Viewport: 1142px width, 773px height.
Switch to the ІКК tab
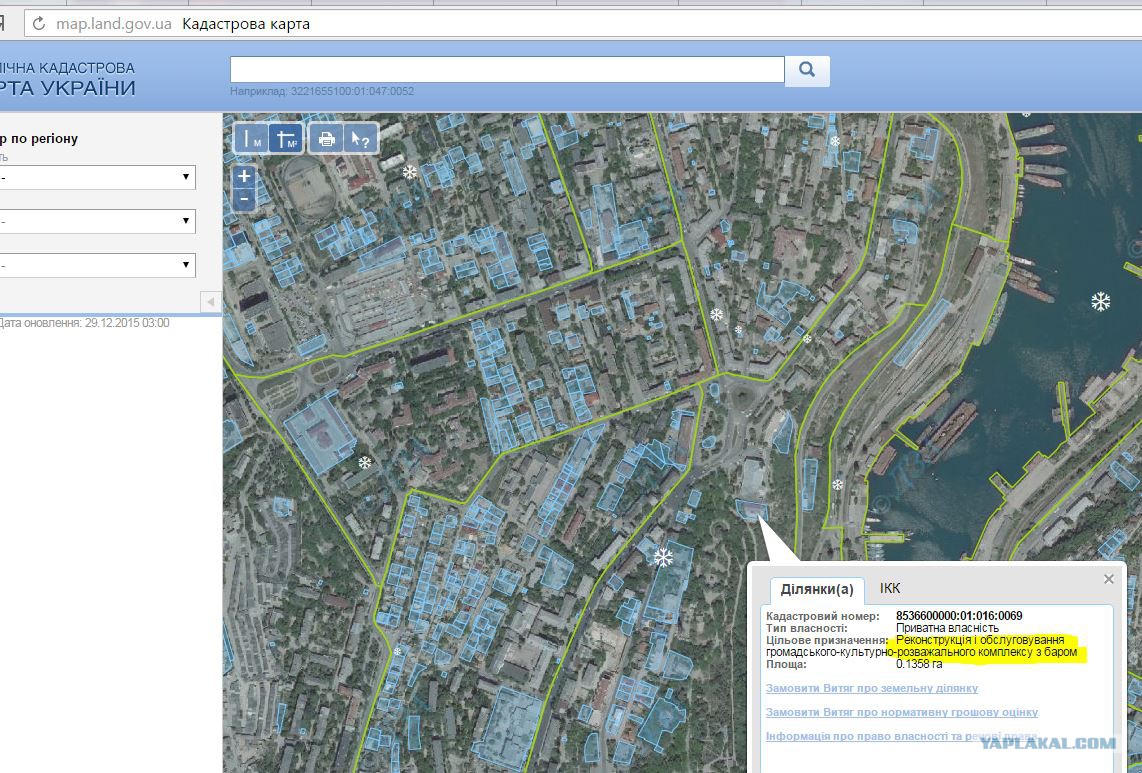point(889,588)
